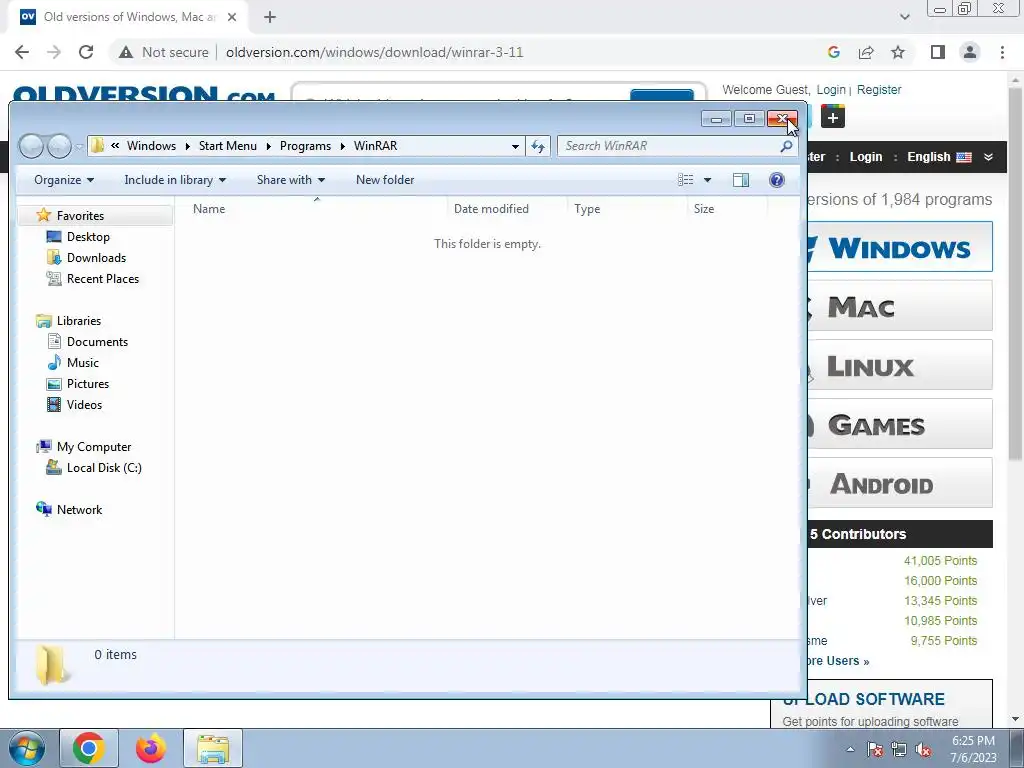Viewport: 1024px width, 768px height.
Task: Toggle Chrome side panel icon
Action: tap(938, 52)
